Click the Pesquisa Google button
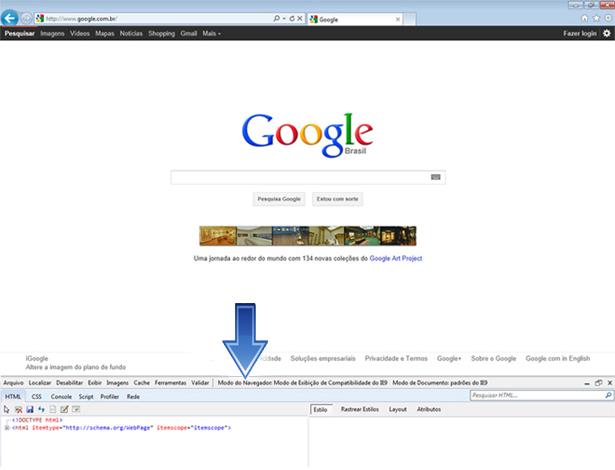The image size is (615, 470). (279, 199)
